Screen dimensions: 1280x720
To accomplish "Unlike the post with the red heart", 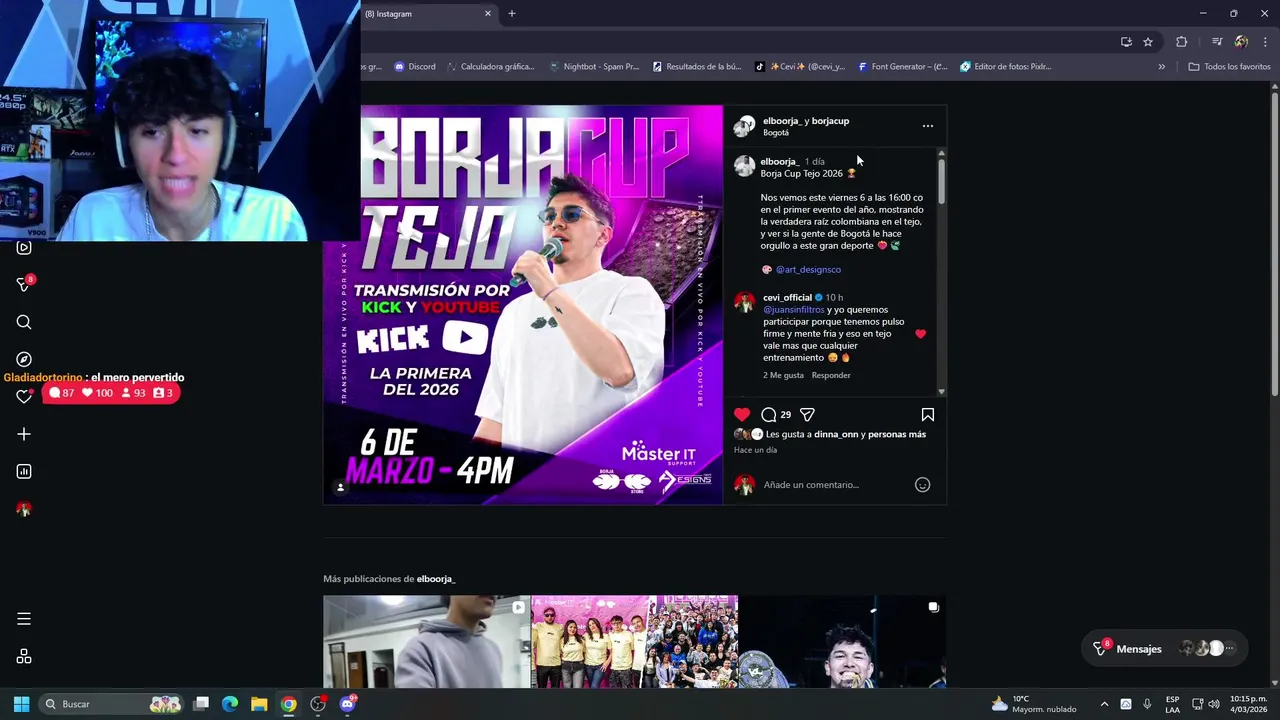I will pyautogui.click(x=742, y=414).
